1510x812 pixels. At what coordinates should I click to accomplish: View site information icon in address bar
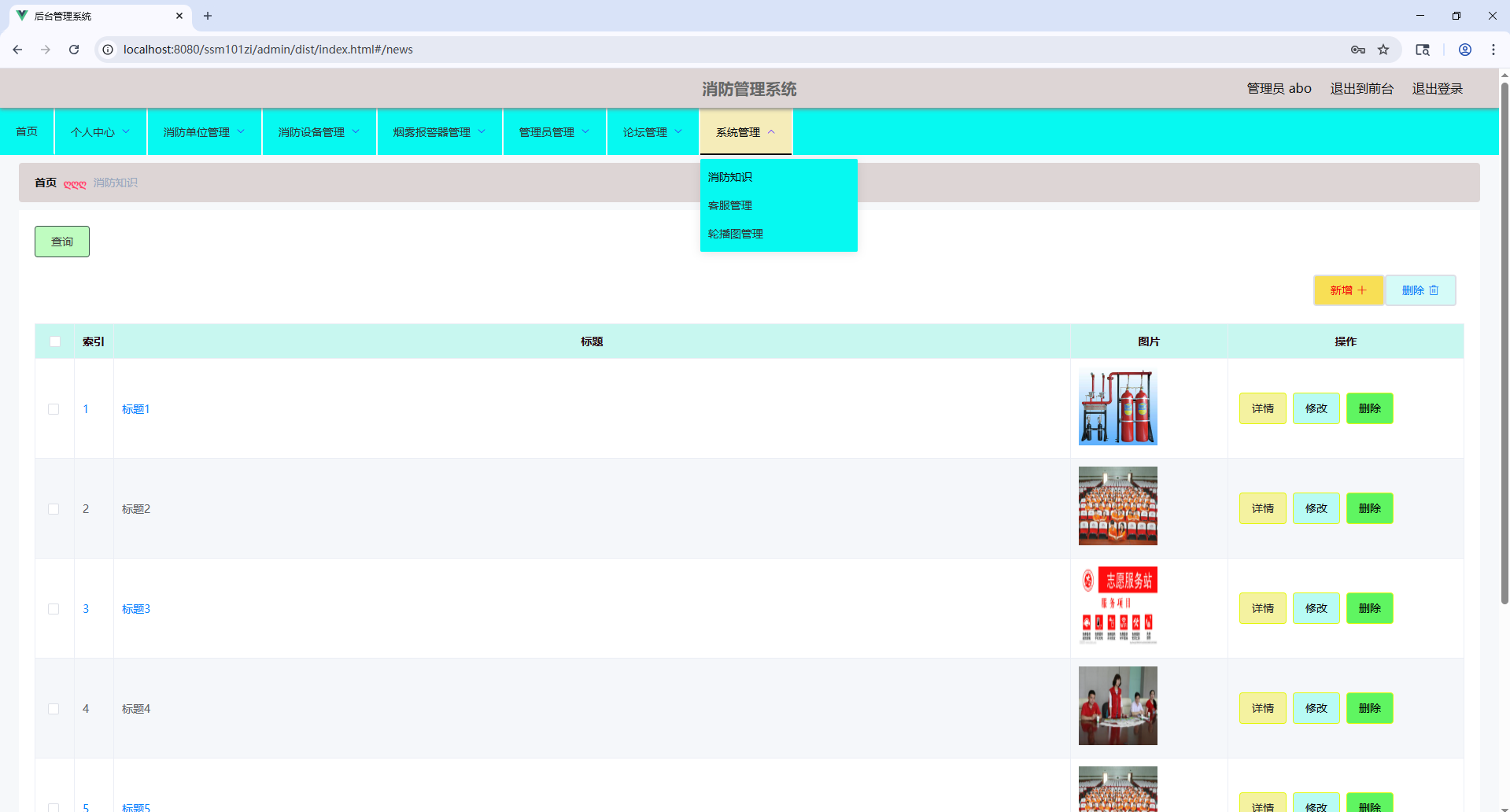click(x=108, y=50)
